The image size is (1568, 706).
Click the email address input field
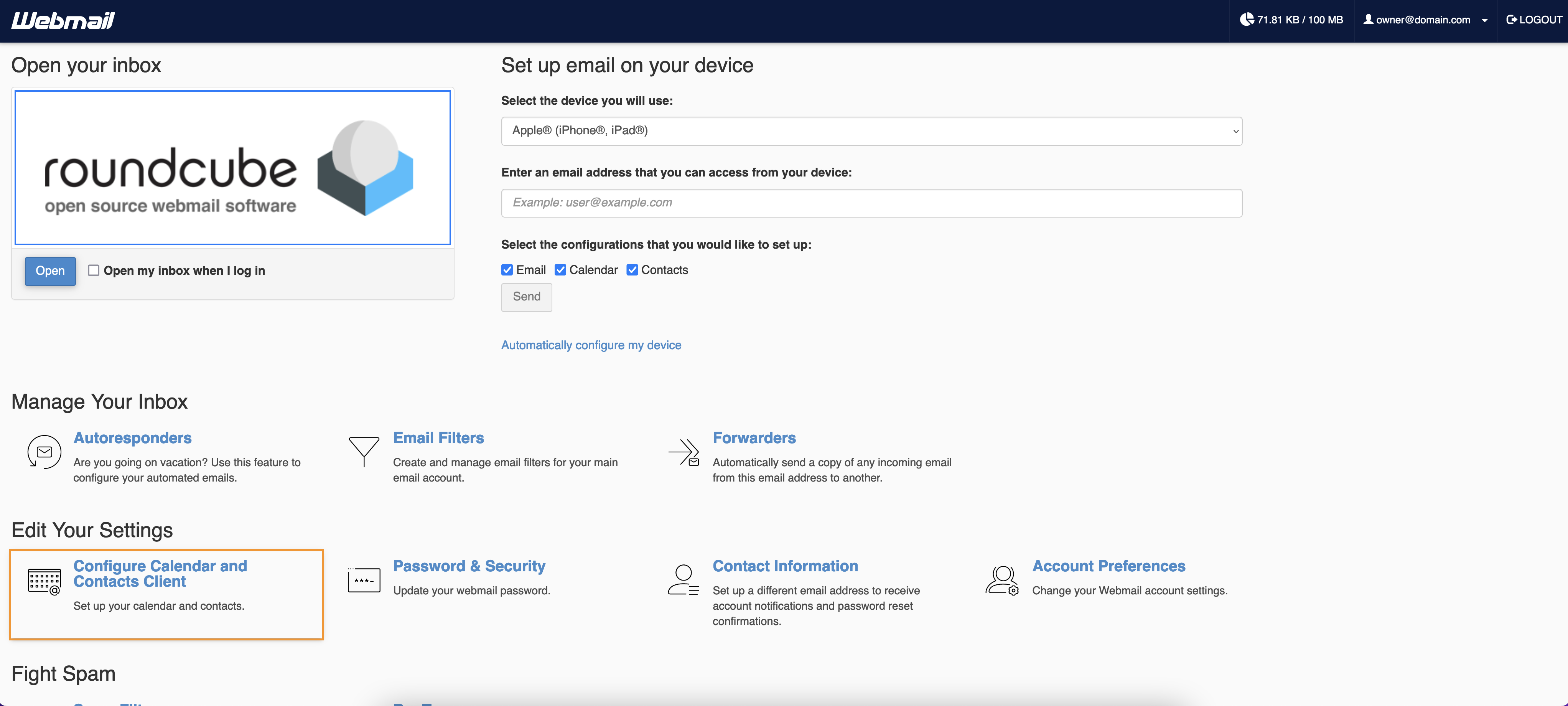click(871, 203)
